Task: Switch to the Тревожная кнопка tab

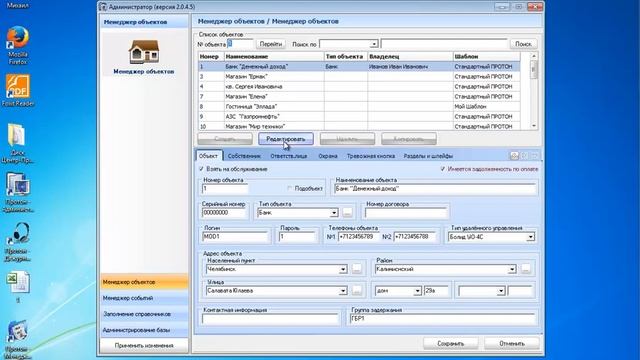Action: [371, 156]
